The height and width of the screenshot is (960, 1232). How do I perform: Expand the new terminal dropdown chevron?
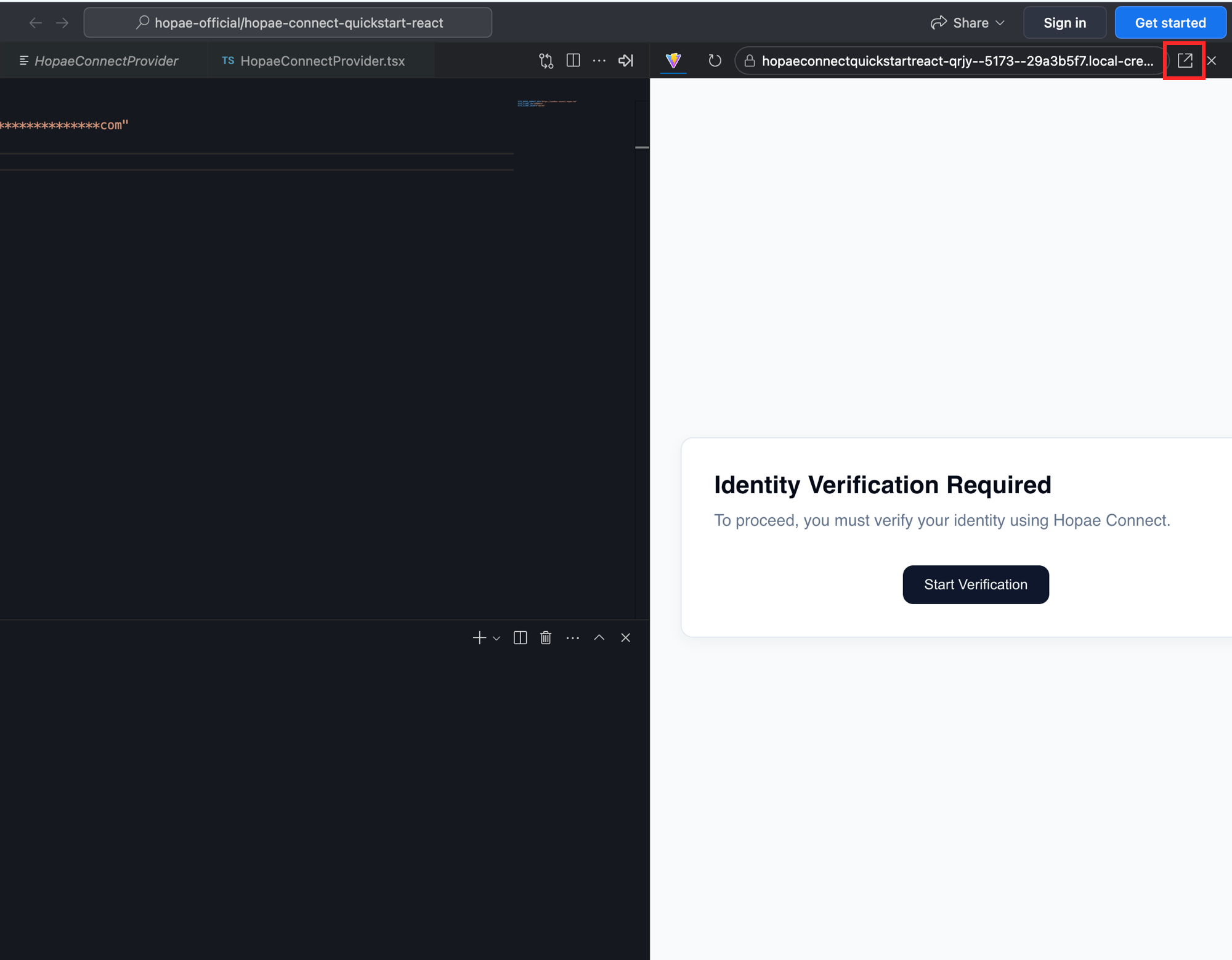496,639
